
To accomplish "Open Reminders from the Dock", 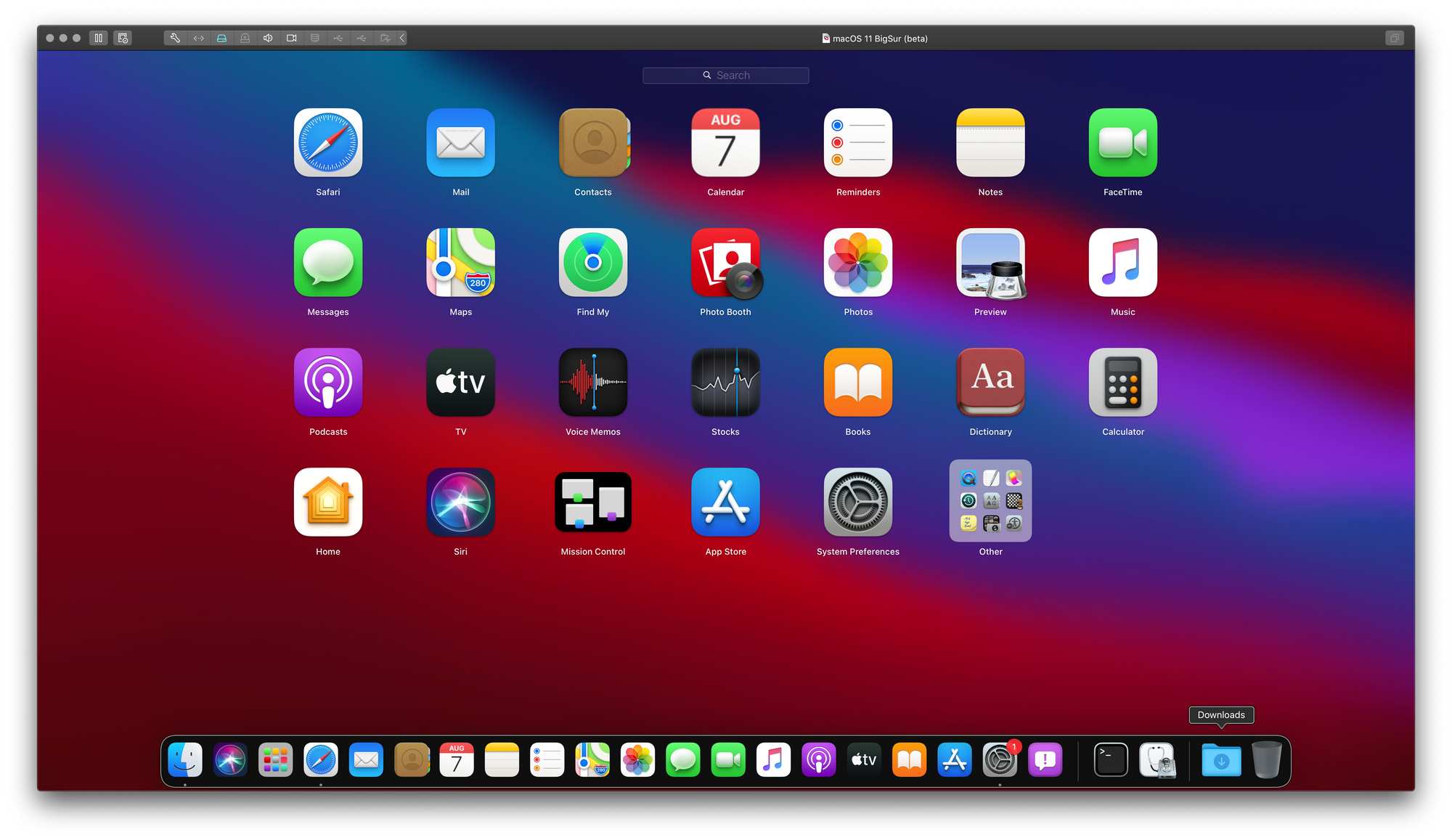I will [547, 760].
